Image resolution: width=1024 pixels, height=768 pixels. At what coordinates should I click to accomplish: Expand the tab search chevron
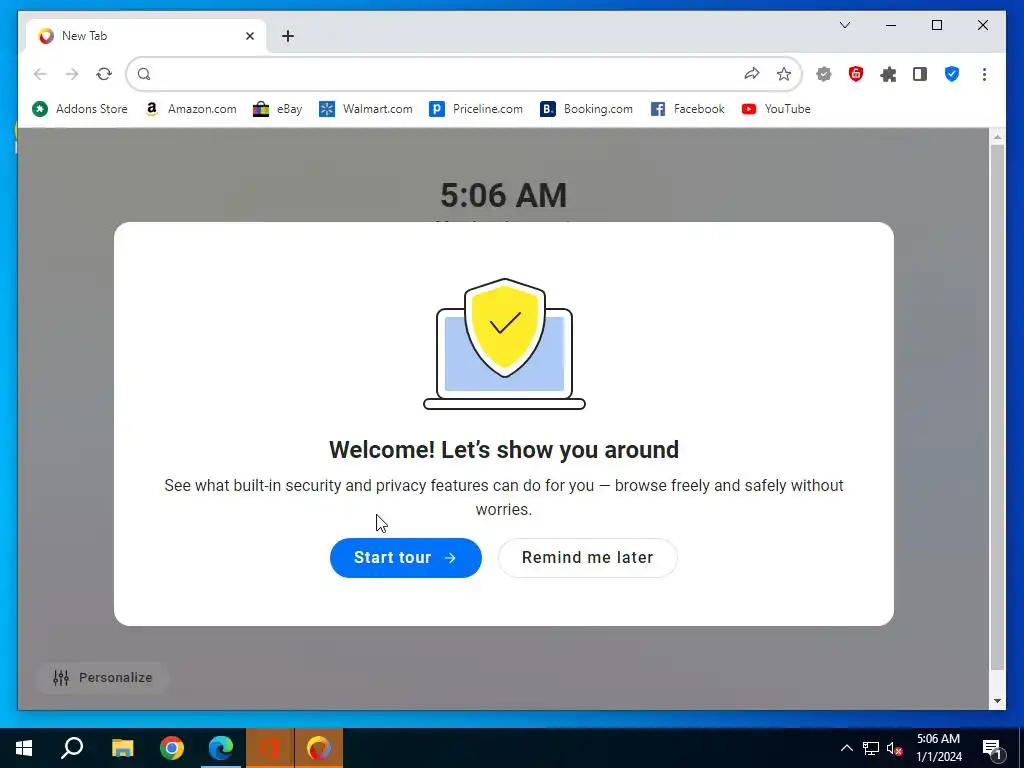click(844, 25)
